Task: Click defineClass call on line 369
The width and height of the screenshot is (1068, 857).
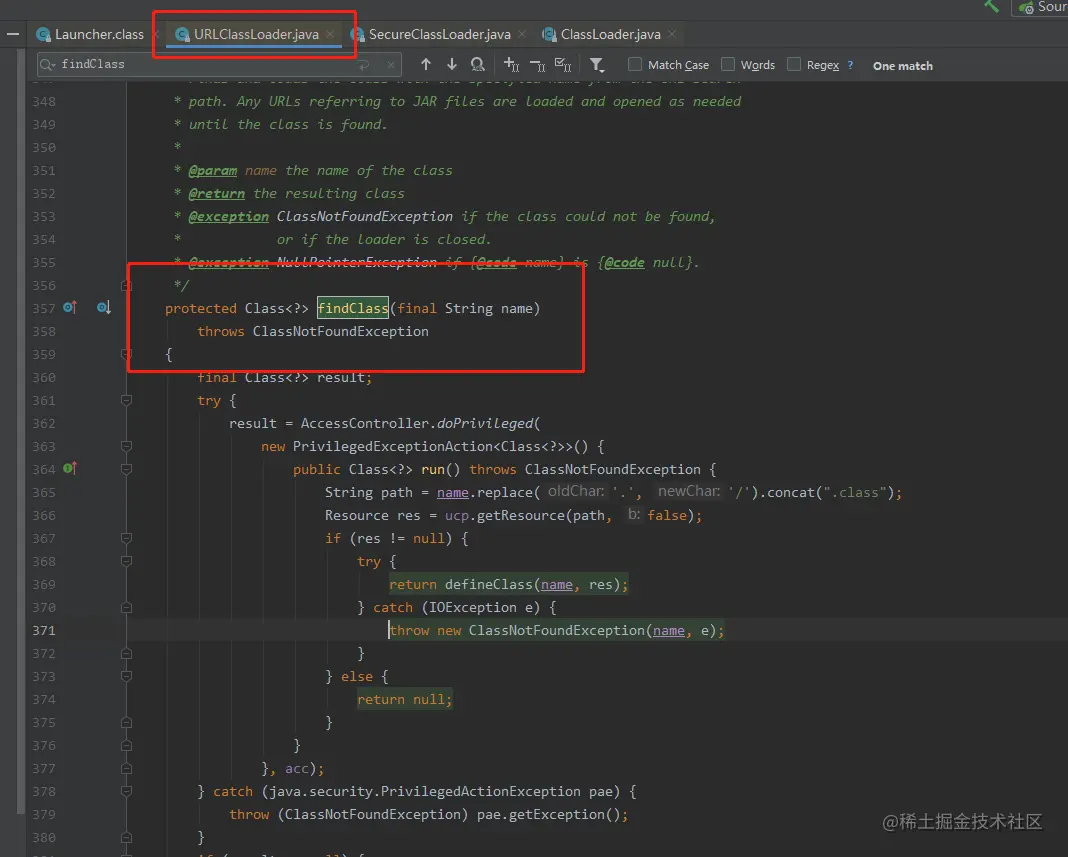Action: (x=488, y=585)
